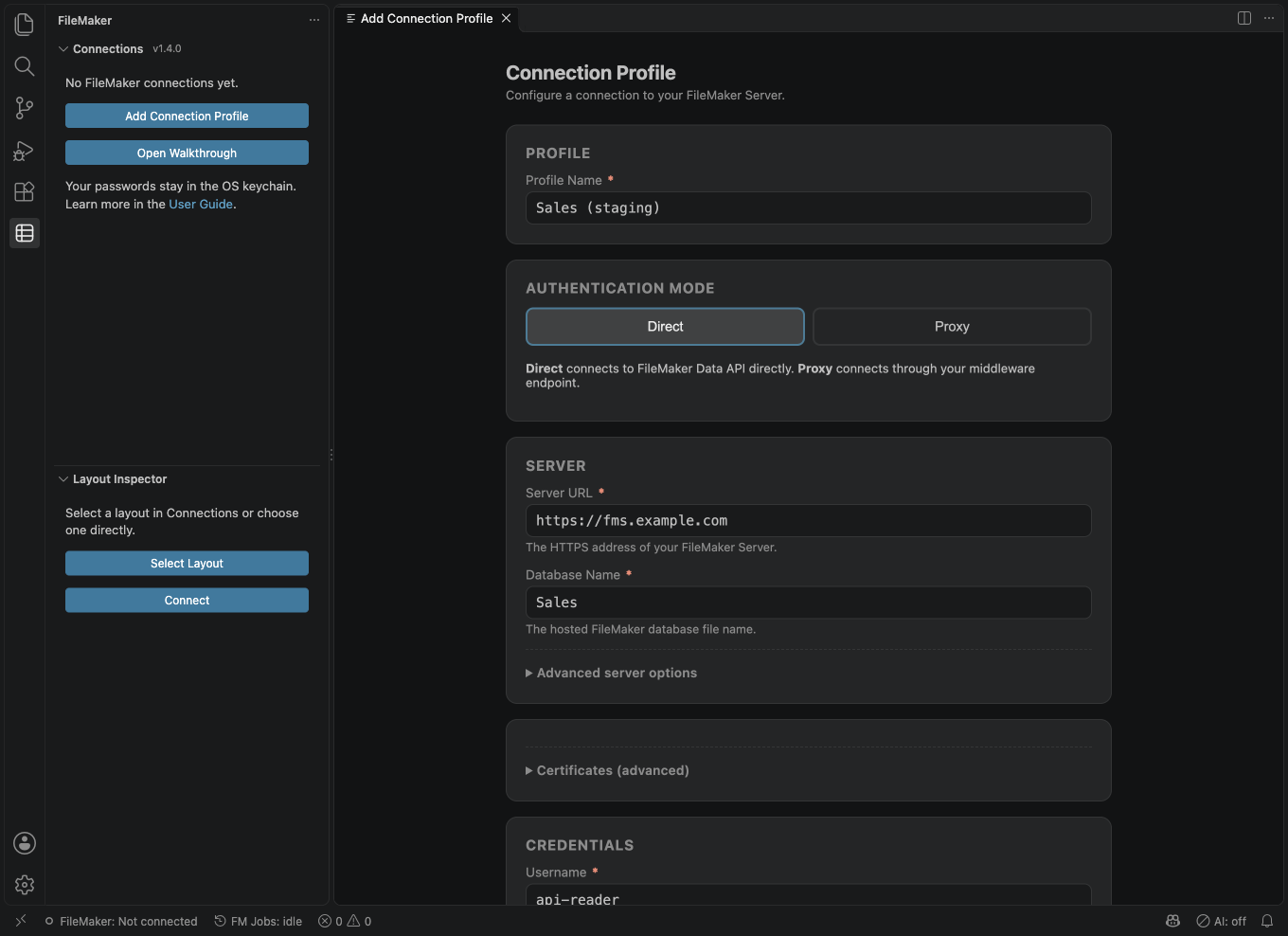Expand Certificates (advanced) section
This screenshot has height=936, width=1288.
tap(608, 770)
